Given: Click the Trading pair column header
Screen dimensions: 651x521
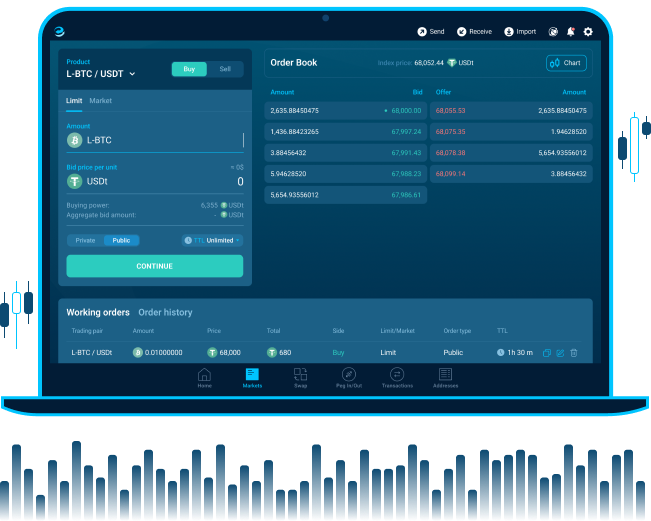Looking at the screenshot, I should click(x=87, y=331).
